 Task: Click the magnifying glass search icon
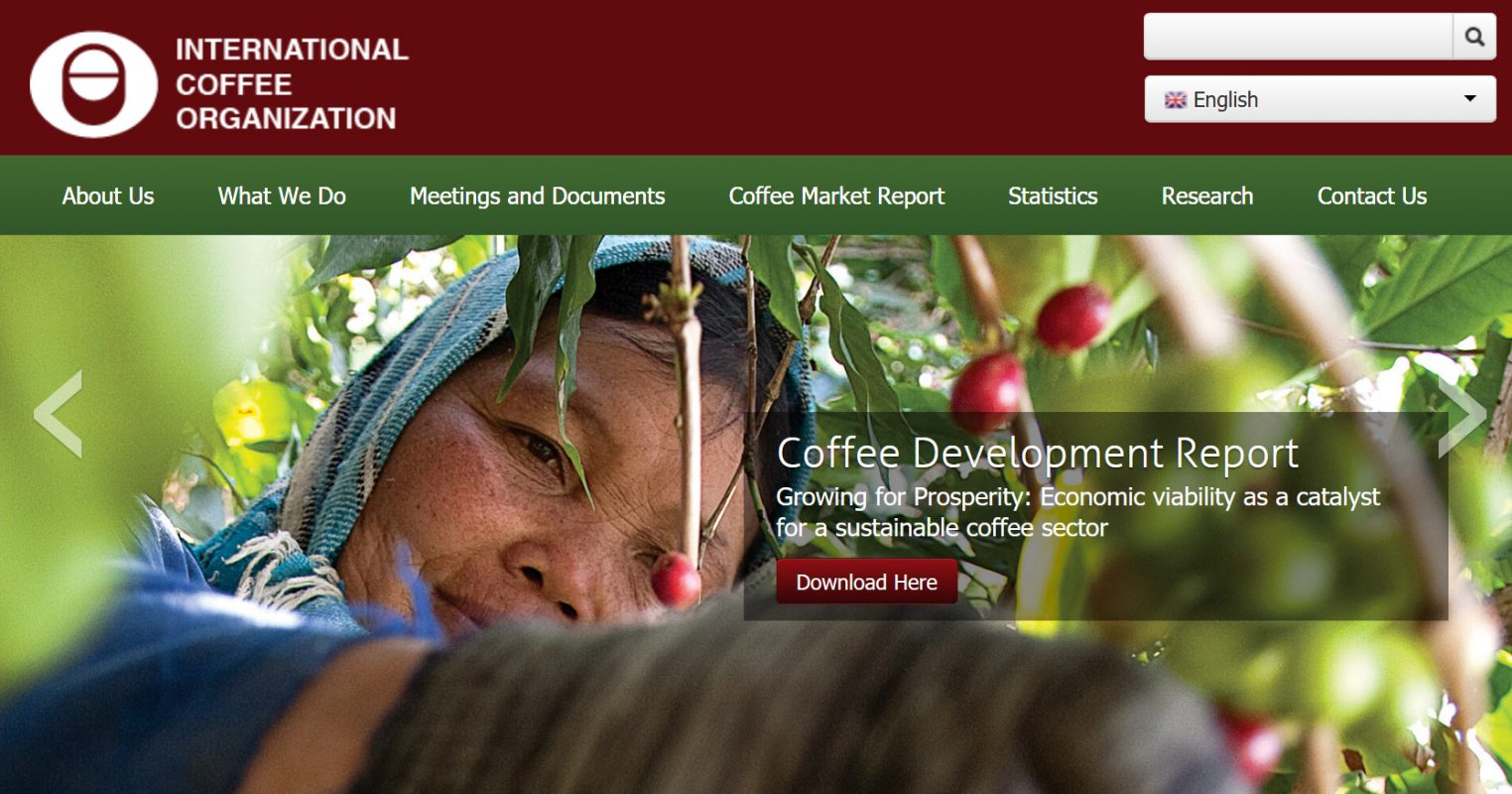(x=1474, y=37)
